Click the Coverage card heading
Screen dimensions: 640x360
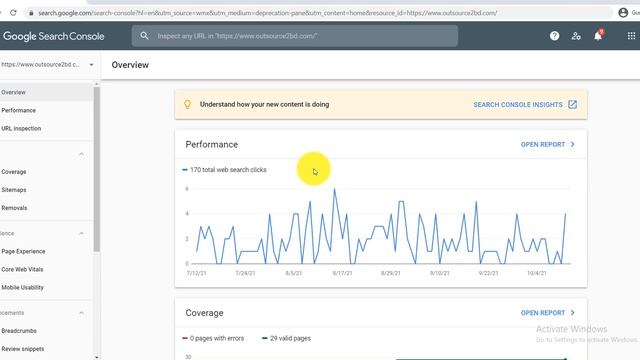204,313
